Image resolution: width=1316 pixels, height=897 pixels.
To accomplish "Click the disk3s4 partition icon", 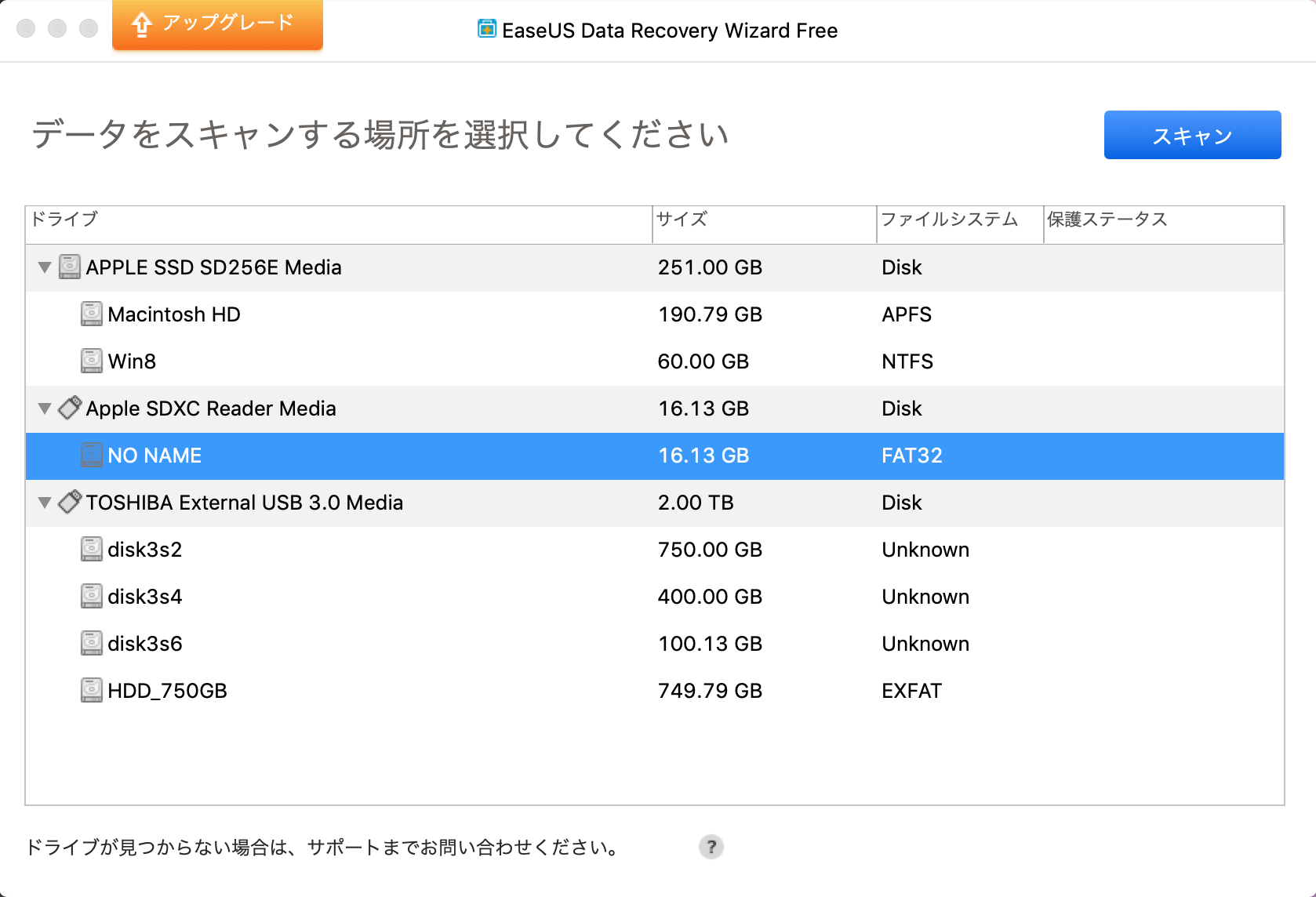I will tap(92, 596).
